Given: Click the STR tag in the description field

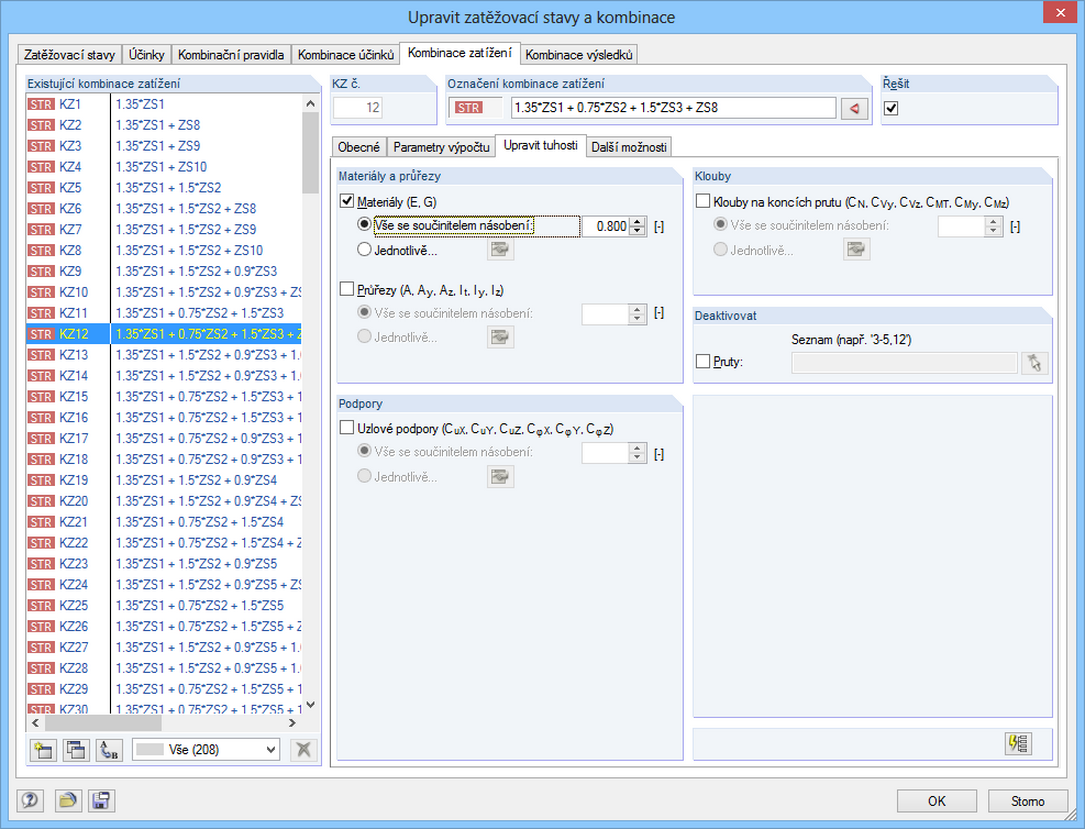Looking at the screenshot, I should tap(468, 108).
